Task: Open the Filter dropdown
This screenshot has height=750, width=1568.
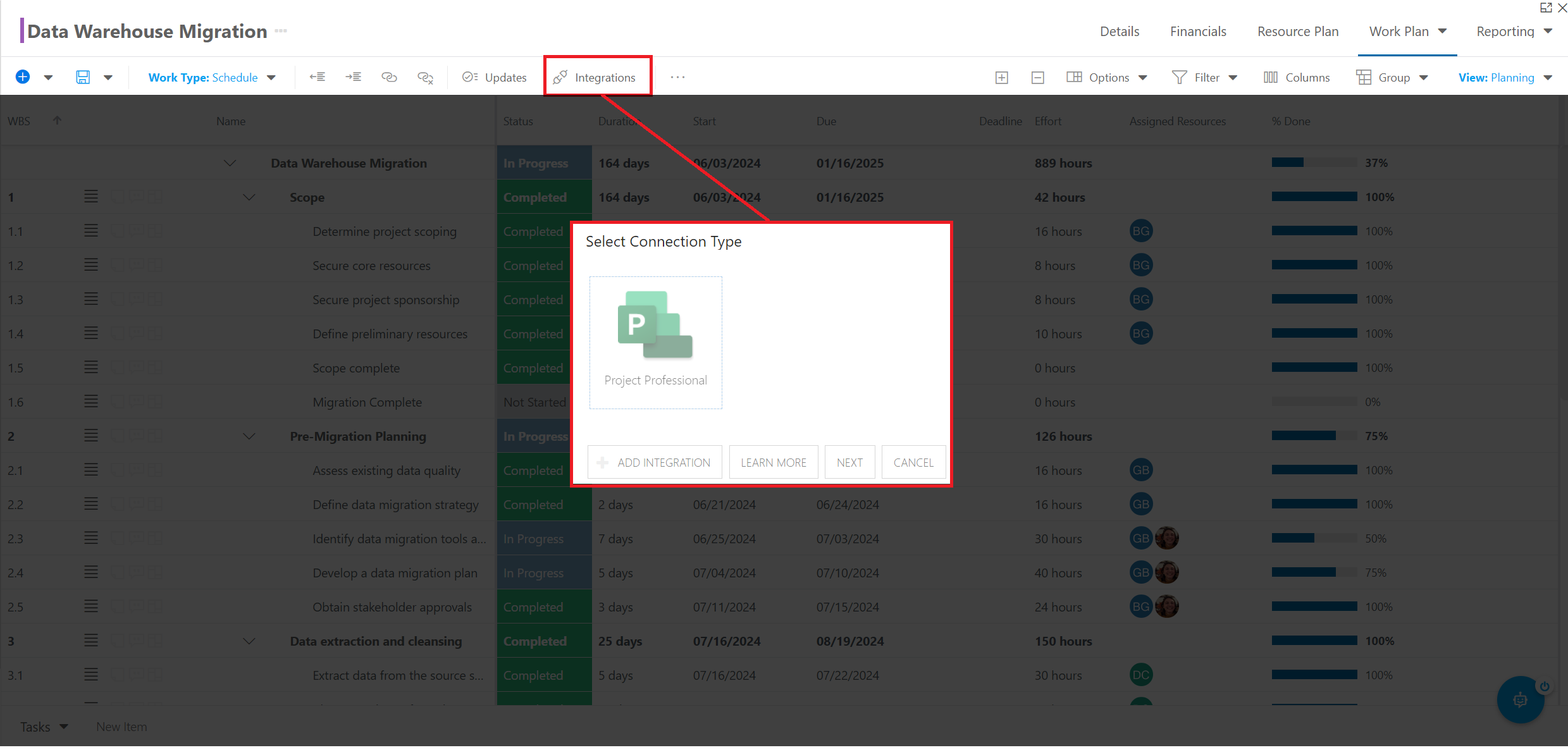Action: click(1205, 77)
